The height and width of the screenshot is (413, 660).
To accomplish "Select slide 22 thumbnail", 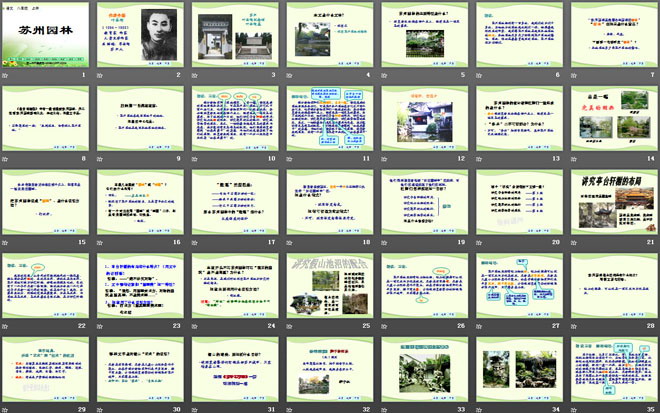I will 45,285.
